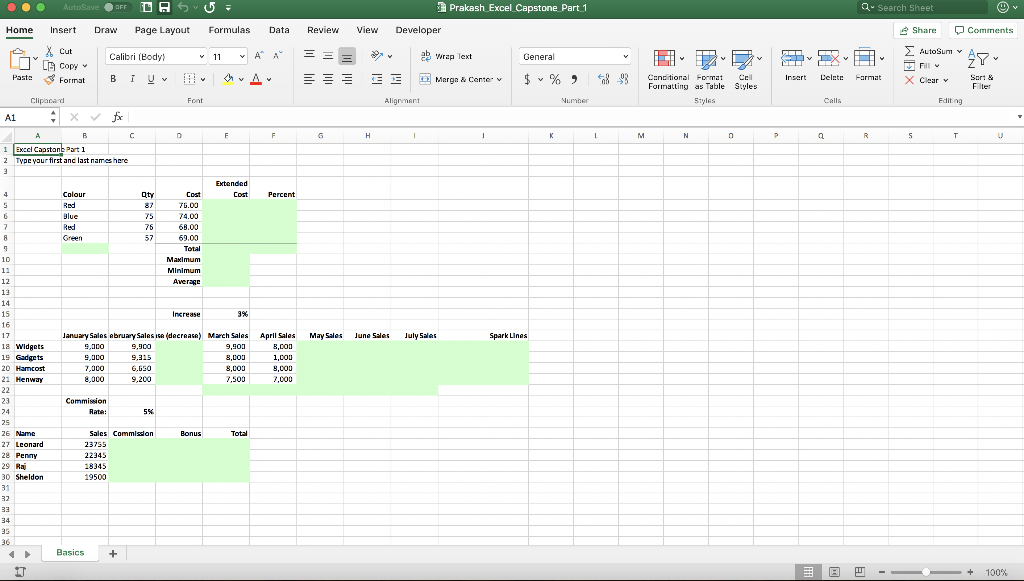
Task: Expand the Paste options dropdown arrow
Action: tap(35, 59)
